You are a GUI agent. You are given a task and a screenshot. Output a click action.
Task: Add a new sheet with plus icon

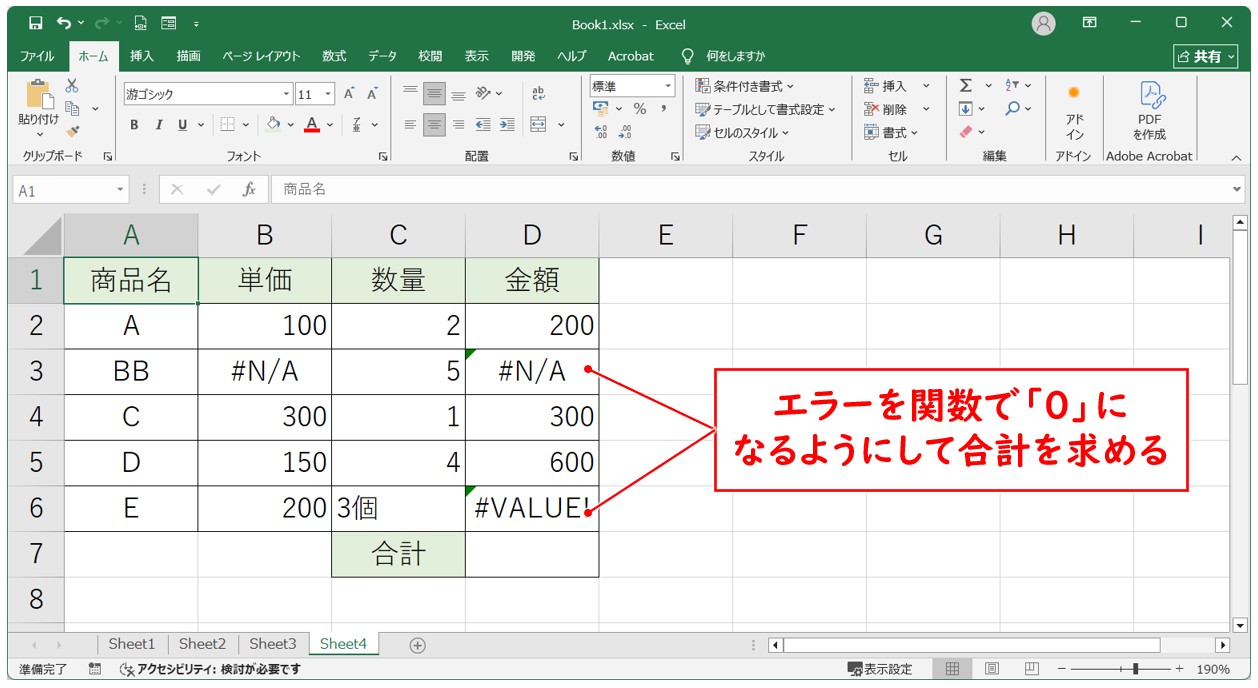(x=418, y=645)
